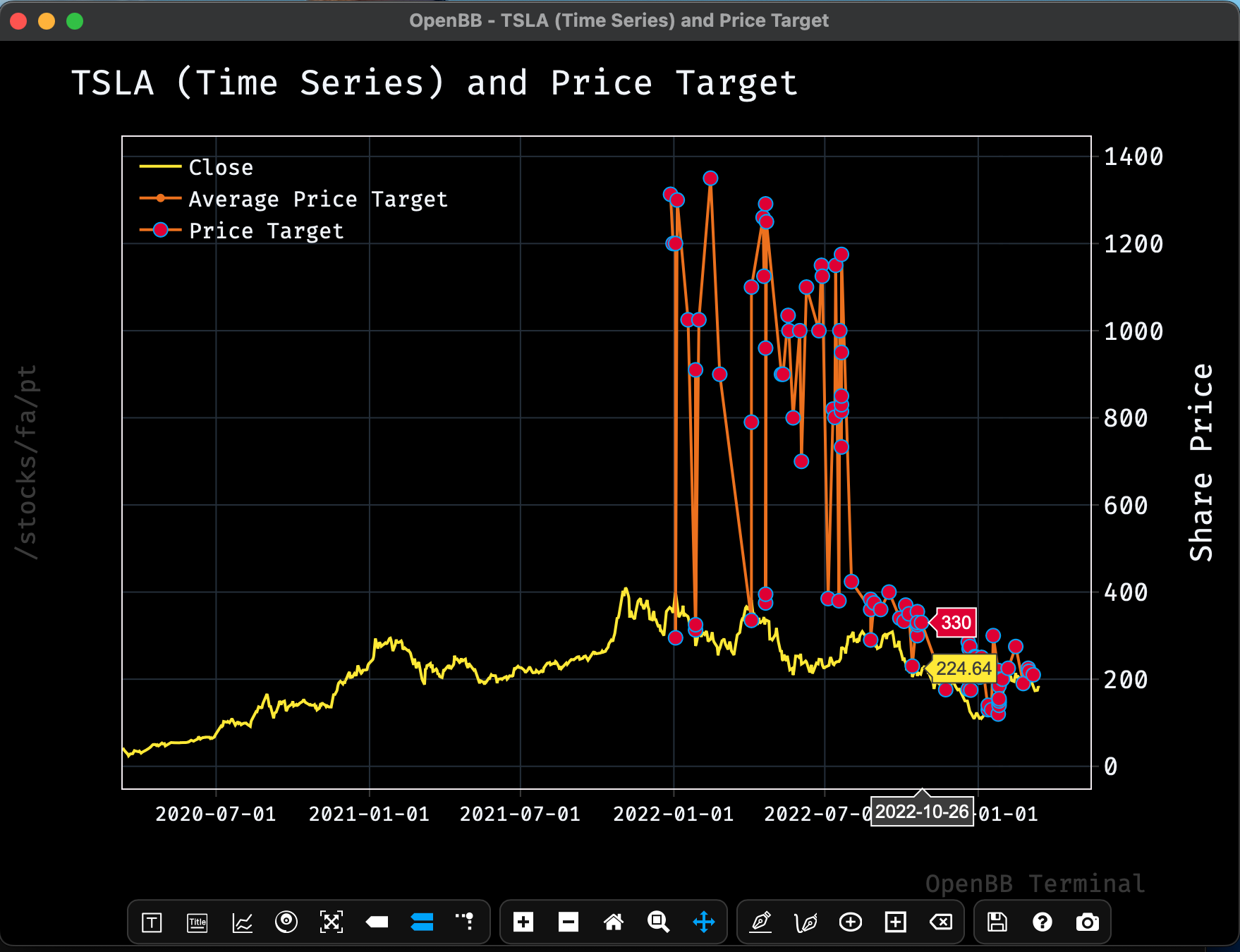1240x952 pixels.
Task: Click the autoscale expand-arrows icon
Action: pyautogui.click(x=332, y=922)
